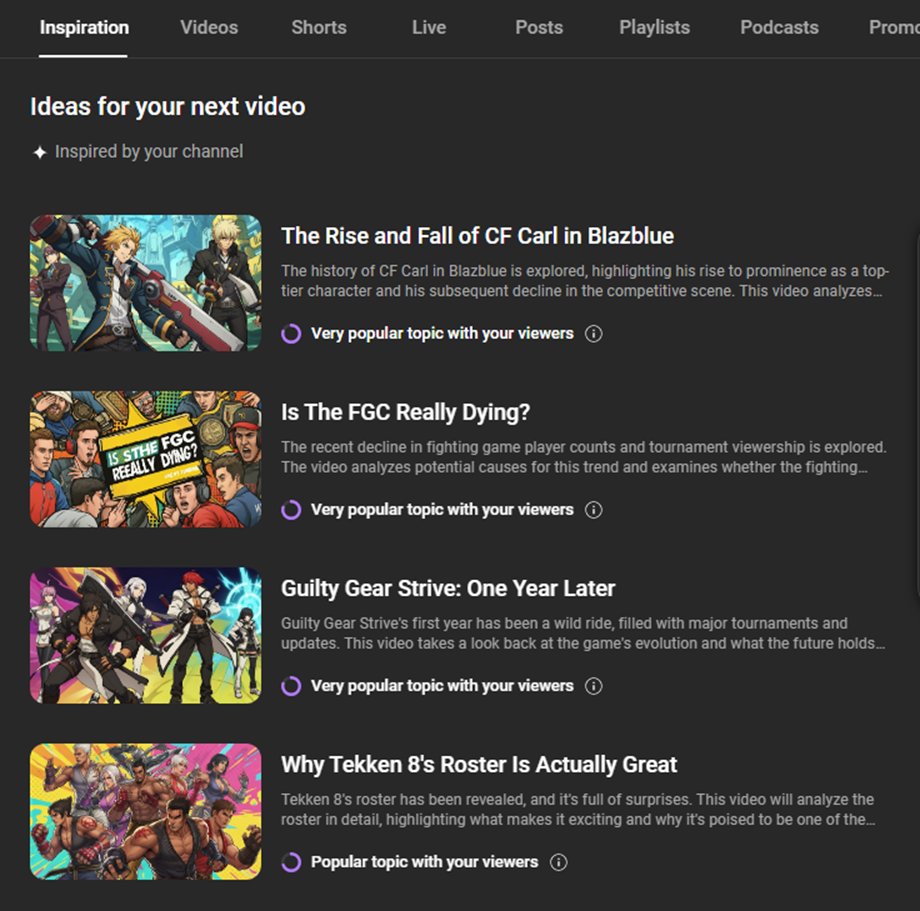The height and width of the screenshot is (911, 920).
Task: Click Popular topic label under Tekken 8
Action: coord(424,862)
